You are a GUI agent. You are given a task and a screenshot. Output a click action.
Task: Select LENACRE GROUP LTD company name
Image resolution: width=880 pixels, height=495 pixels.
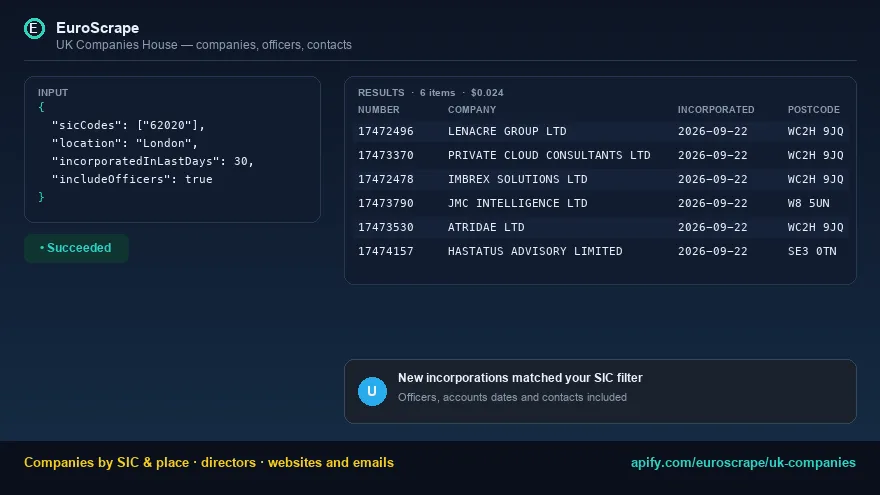point(507,131)
